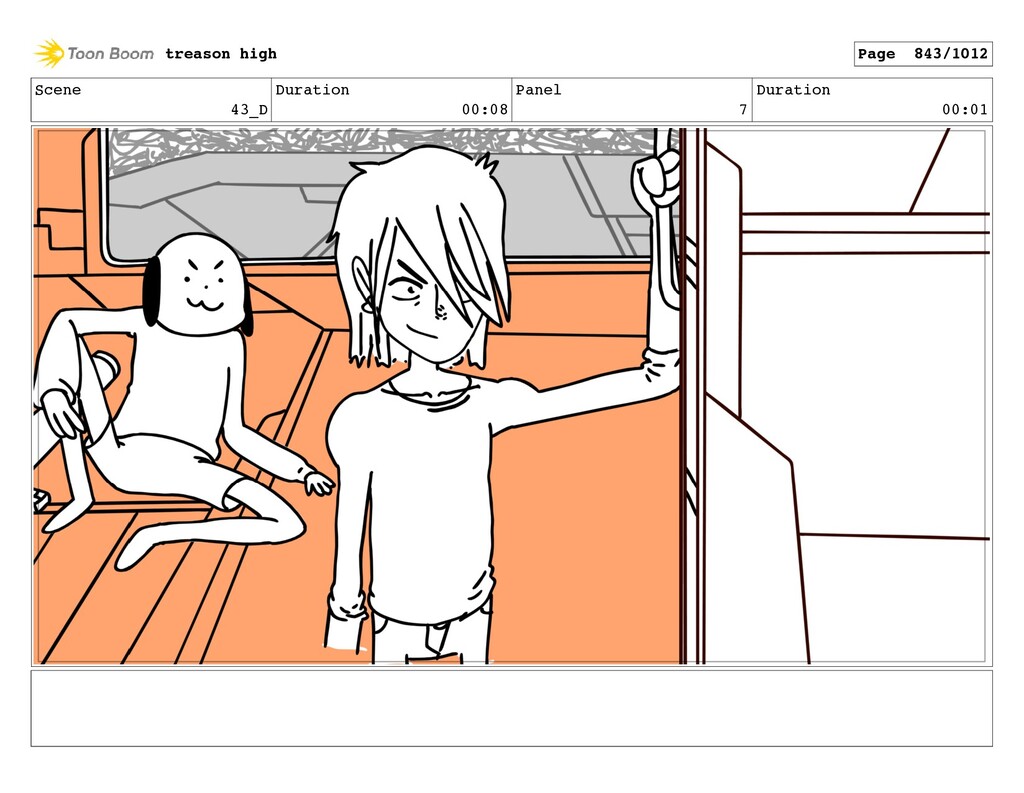The width and height of the screenshot is (1024, 793).
Task: Select the Scene label cell
Action: [x=151, y=100]
